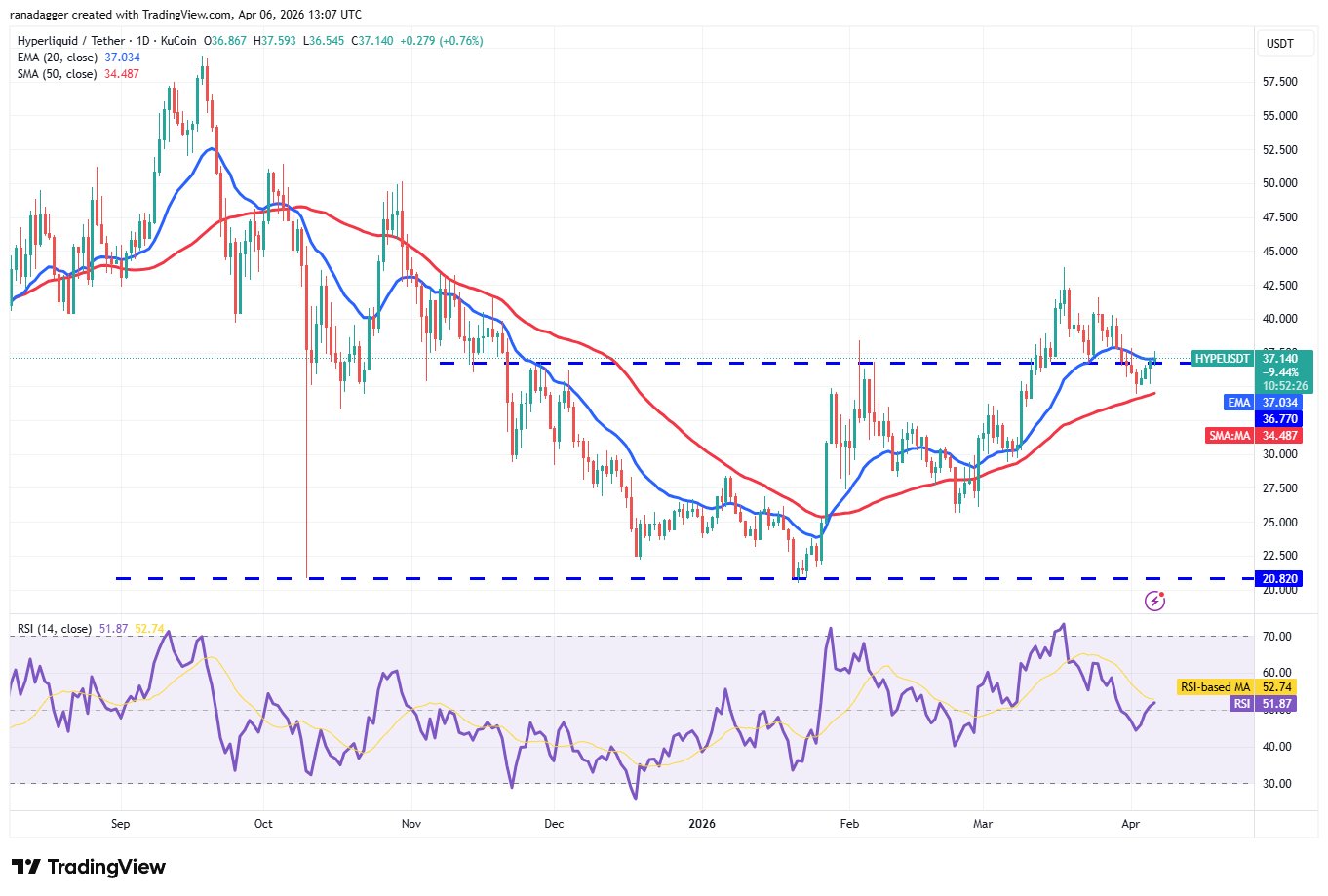Select the HYPEUSDT price tag
Screen dimensions: 1328x896
1222,359
